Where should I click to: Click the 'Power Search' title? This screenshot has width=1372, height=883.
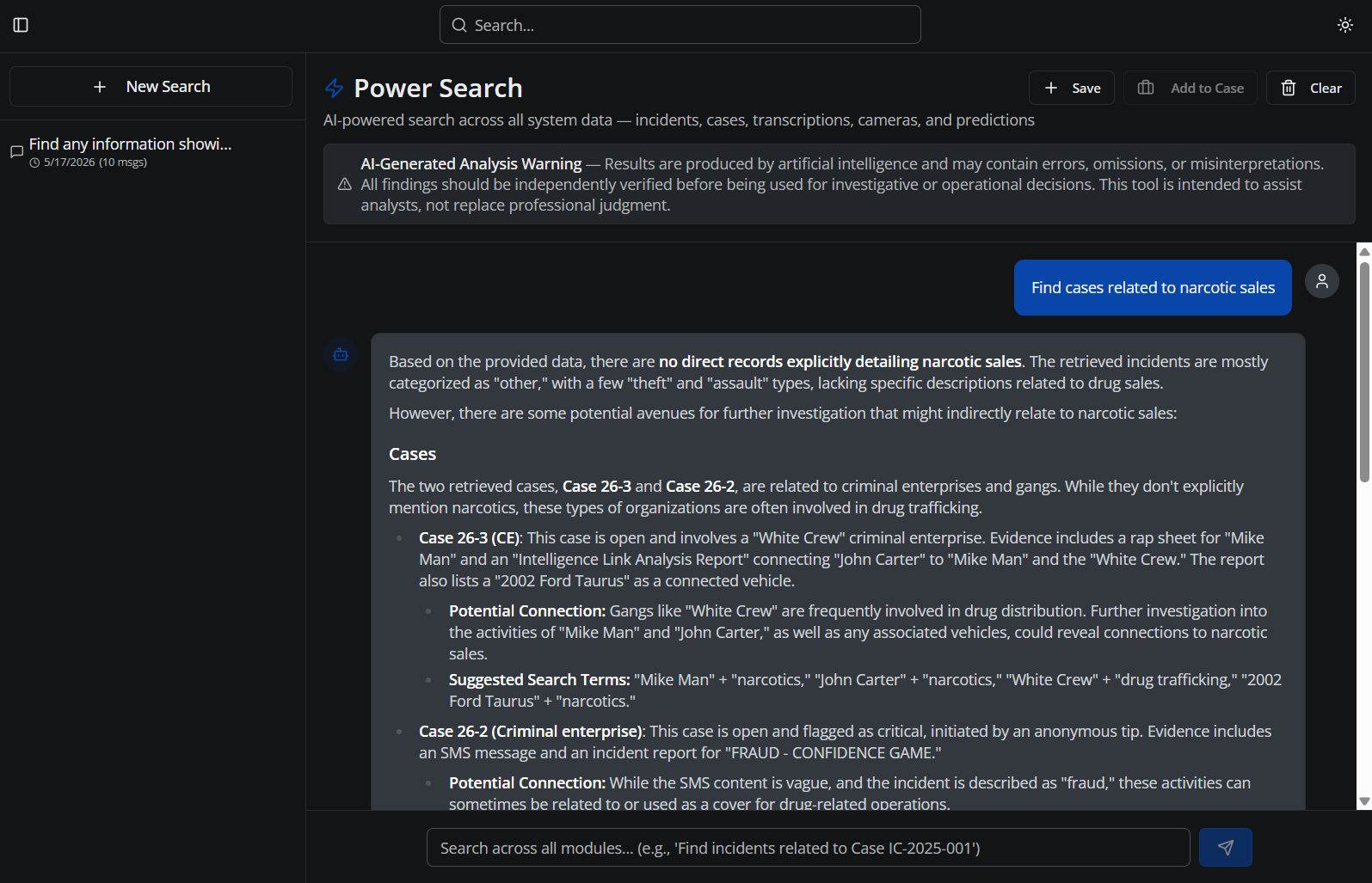(438, 88)
